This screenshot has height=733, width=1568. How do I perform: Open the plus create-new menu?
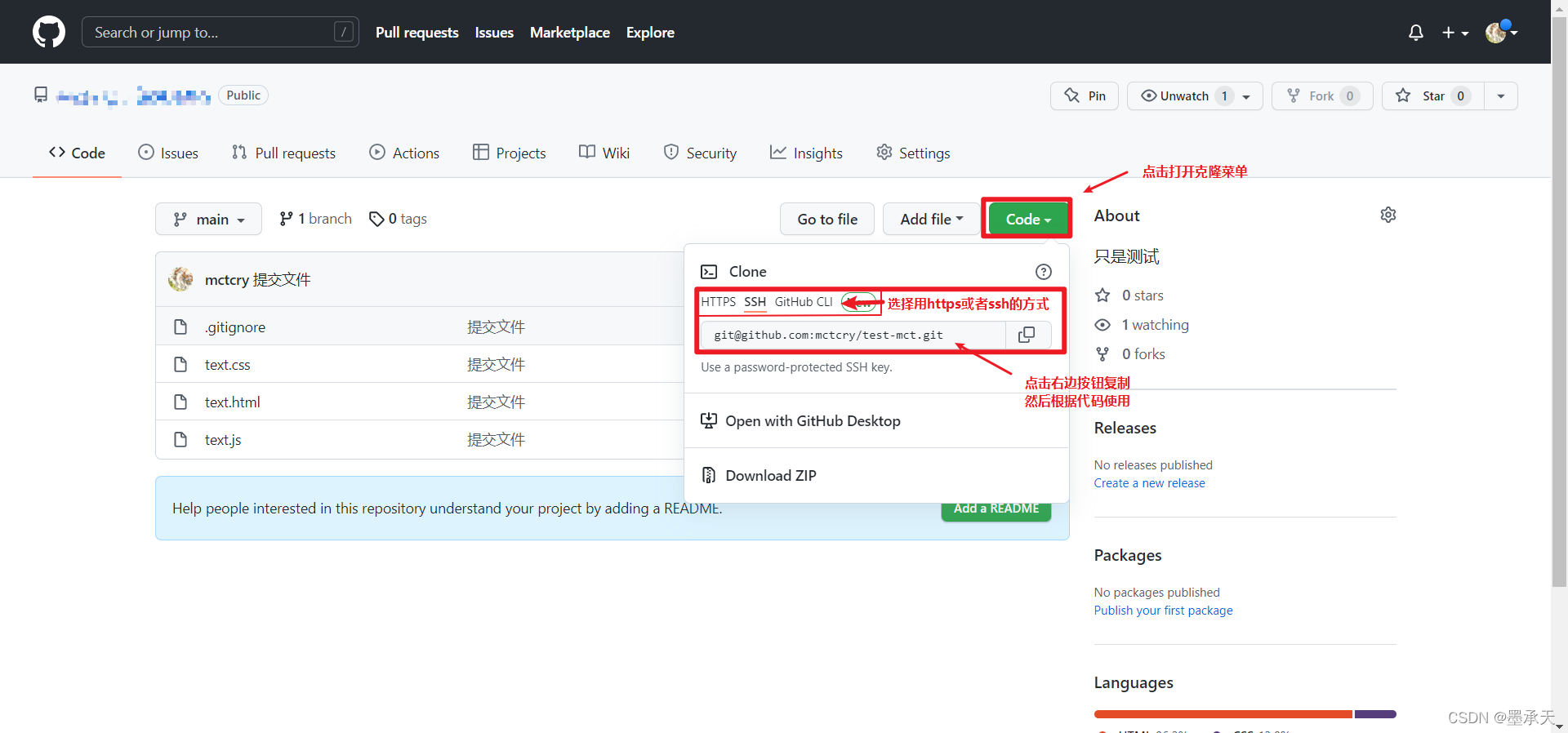click(x=1455, y=33)
